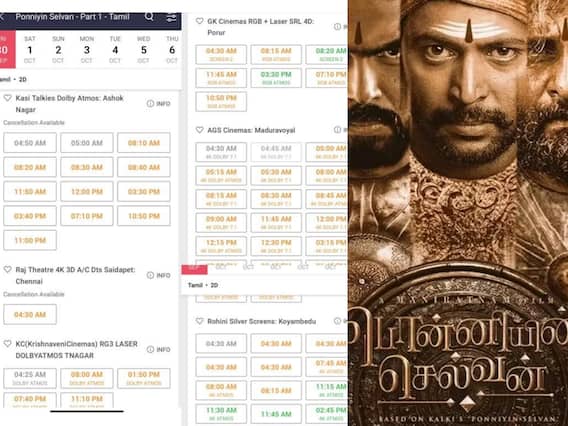Select SAT 1 OCT date tab
Screen dimensions: 568x426
coord(30,50)
